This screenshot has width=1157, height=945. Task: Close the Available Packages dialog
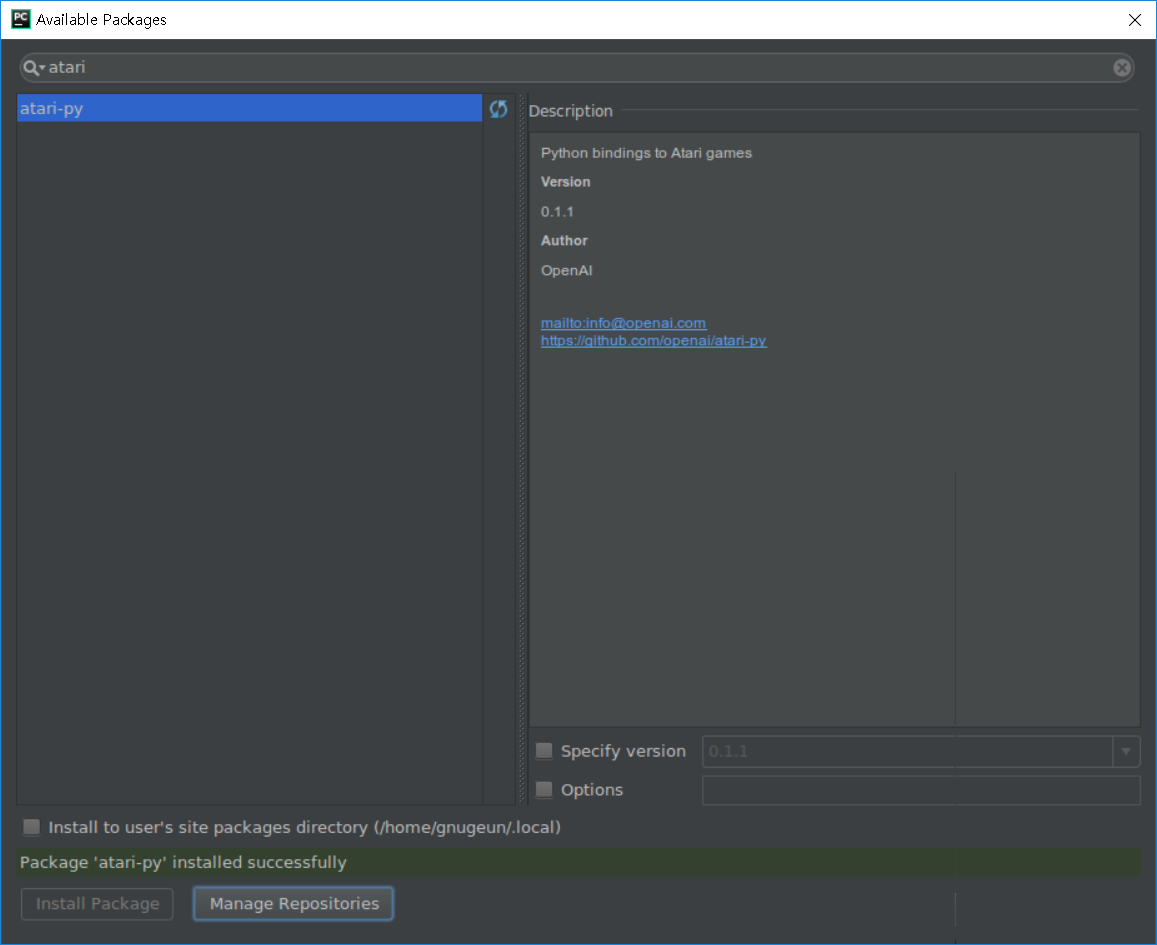coord(1135,20)
